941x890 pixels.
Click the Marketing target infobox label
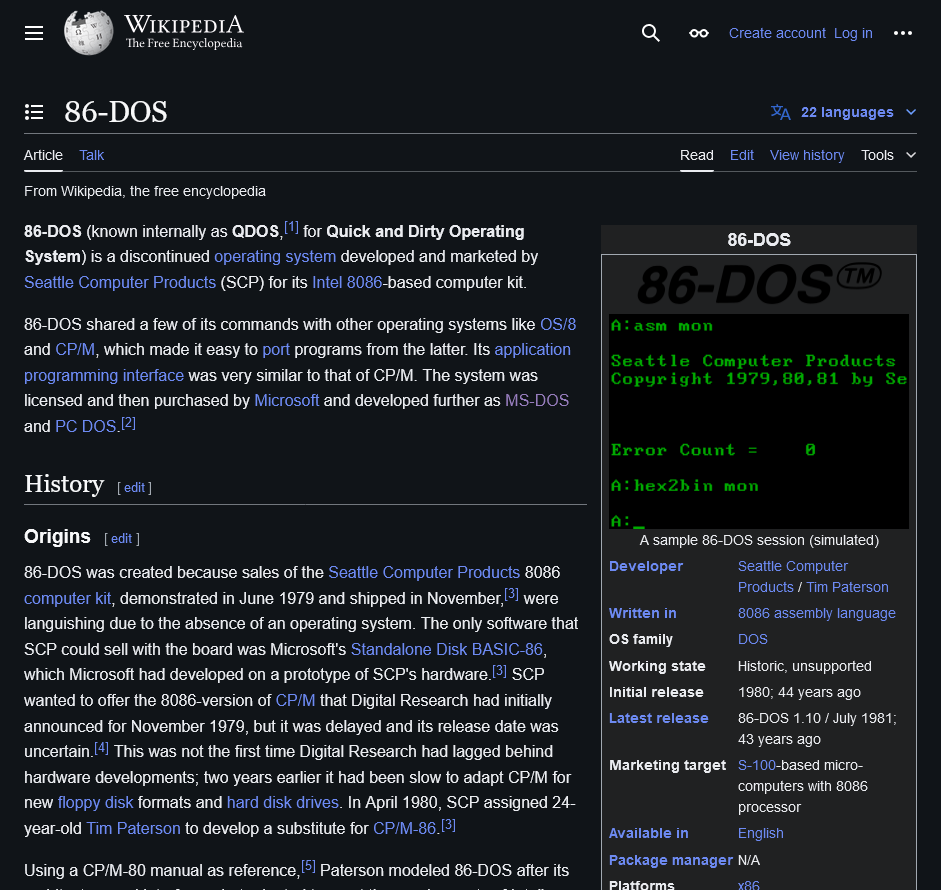[x=667, y=766]
